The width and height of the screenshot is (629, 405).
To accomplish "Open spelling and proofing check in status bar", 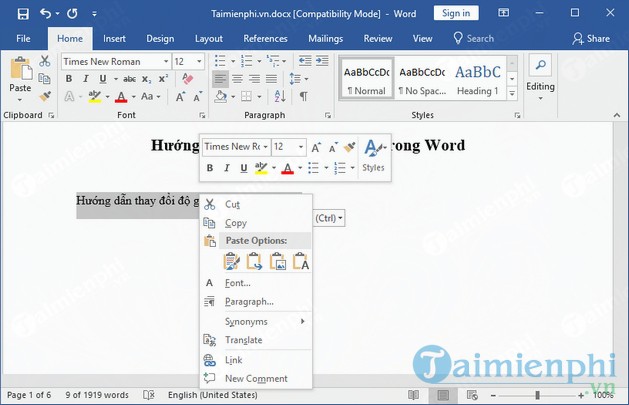I will (149, 395).
